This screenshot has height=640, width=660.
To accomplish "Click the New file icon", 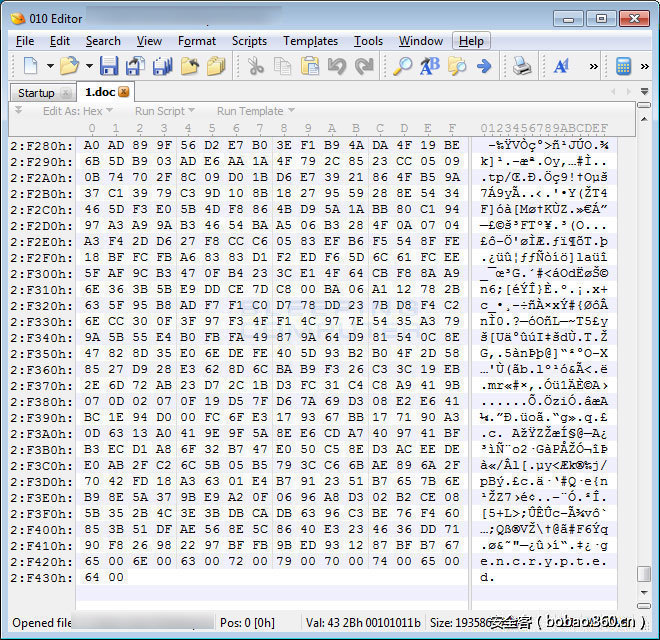I will click(31, 66).
